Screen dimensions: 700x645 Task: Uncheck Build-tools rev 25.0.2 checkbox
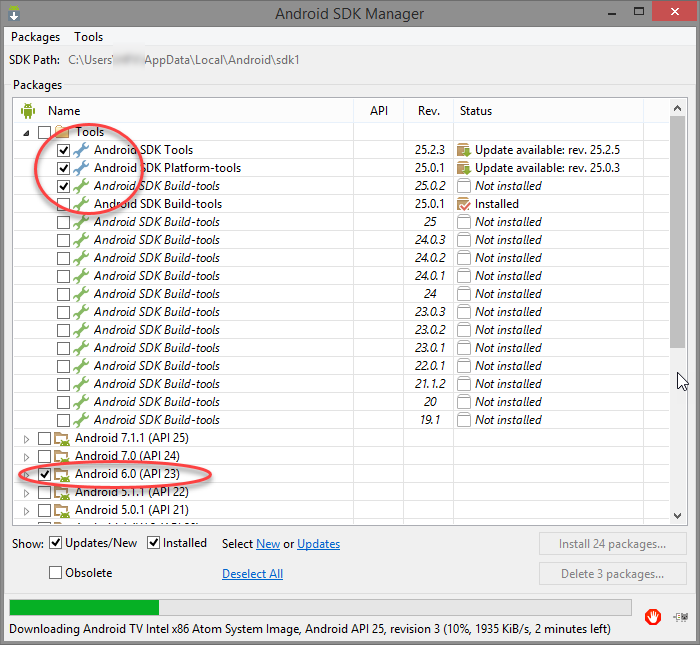[63, 186]
